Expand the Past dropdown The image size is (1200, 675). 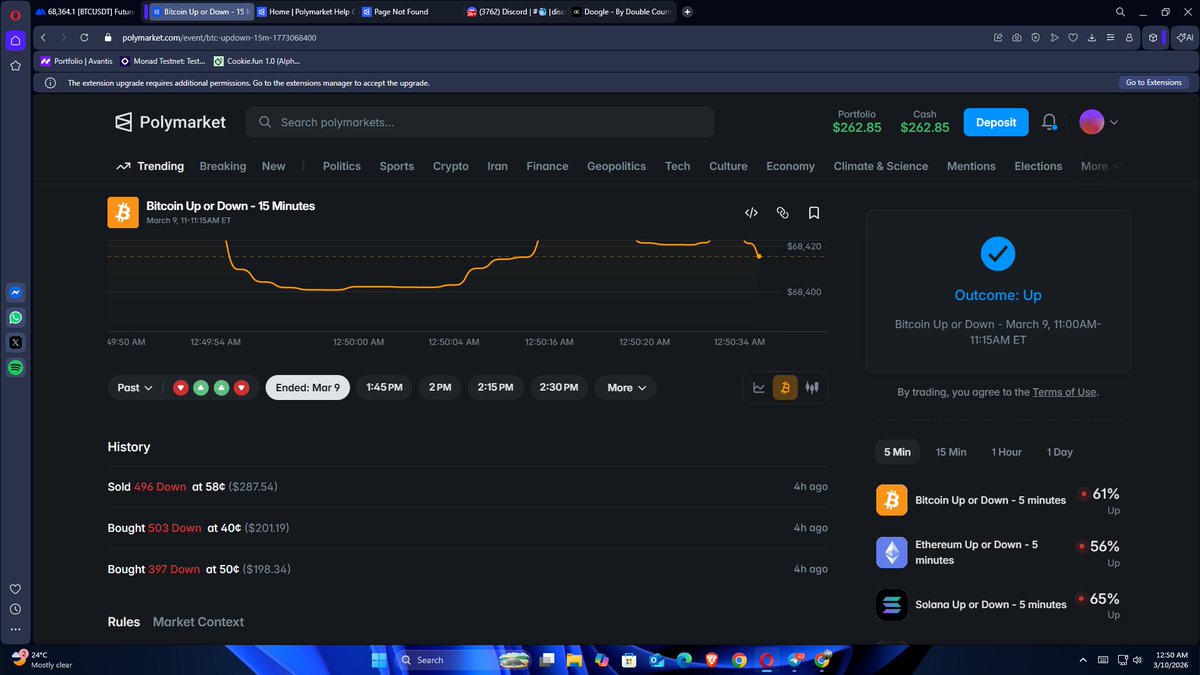coord(135,388)
